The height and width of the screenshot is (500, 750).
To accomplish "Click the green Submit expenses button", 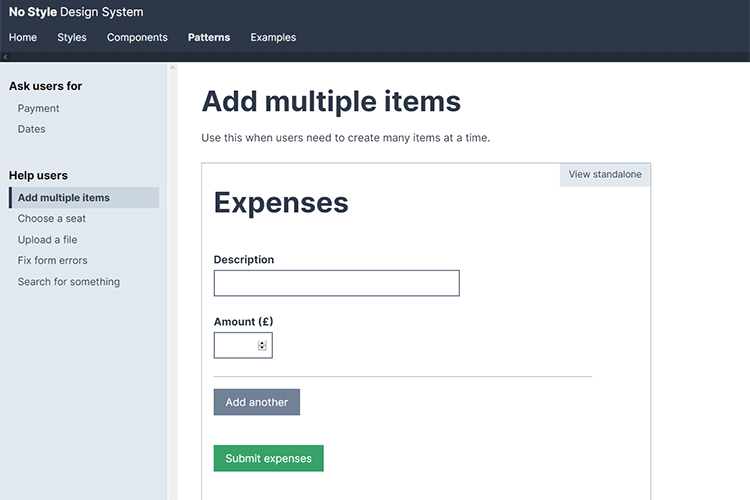I will pos(268,459).
